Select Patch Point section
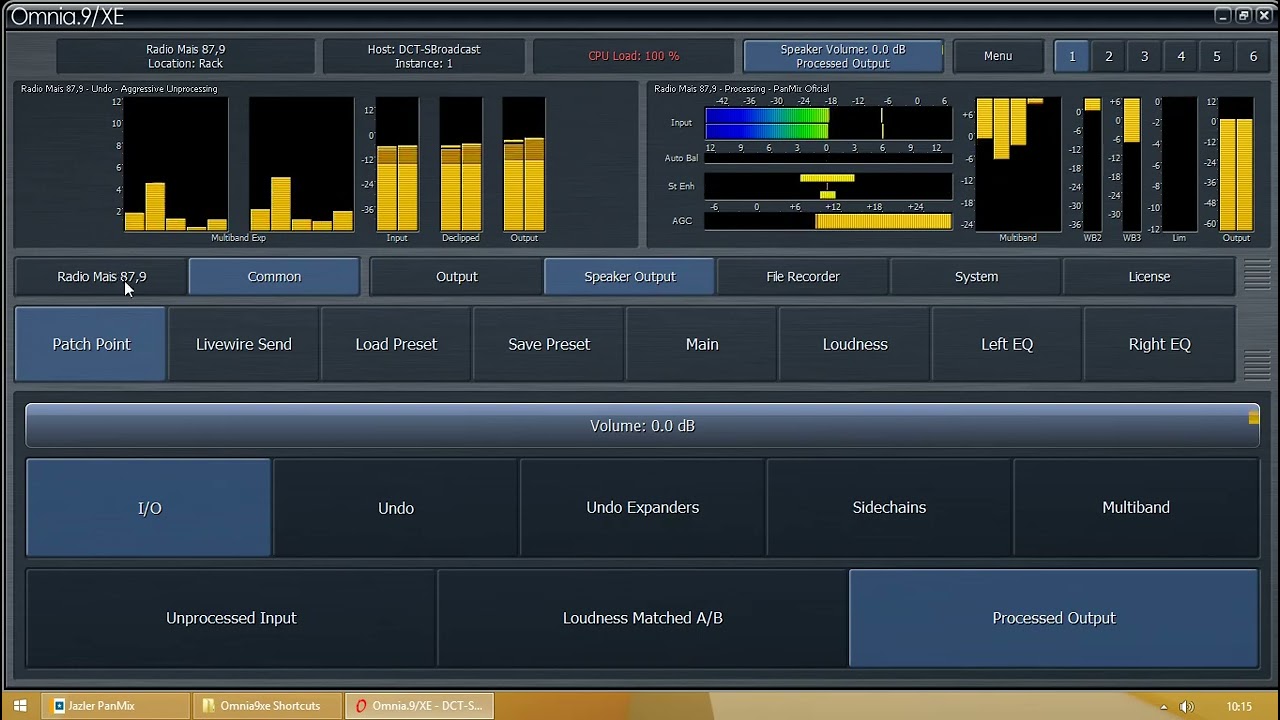 (91, 344)
